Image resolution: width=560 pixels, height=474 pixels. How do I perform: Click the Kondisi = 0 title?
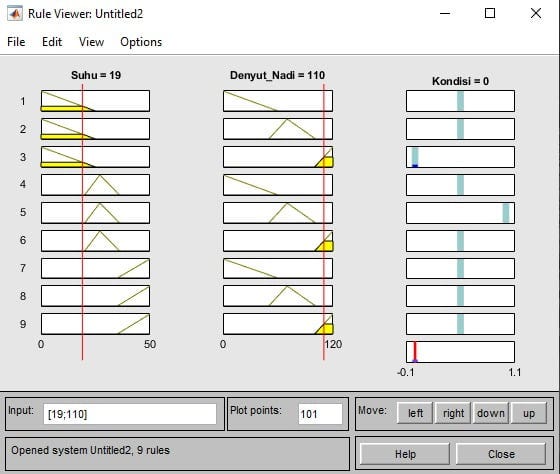coord(460,81)
